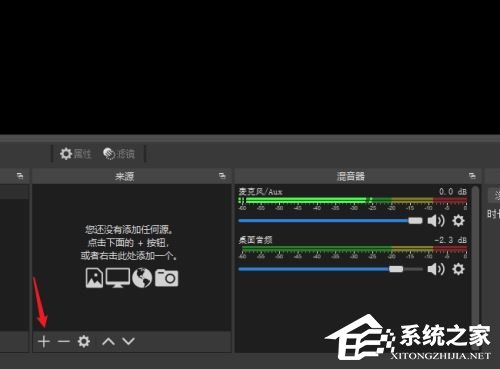This screenshot has width=500, height=369.
Task: Open the 滤镜 filters toolbar button
Action: pyautogui.click(x=119, y=154)
